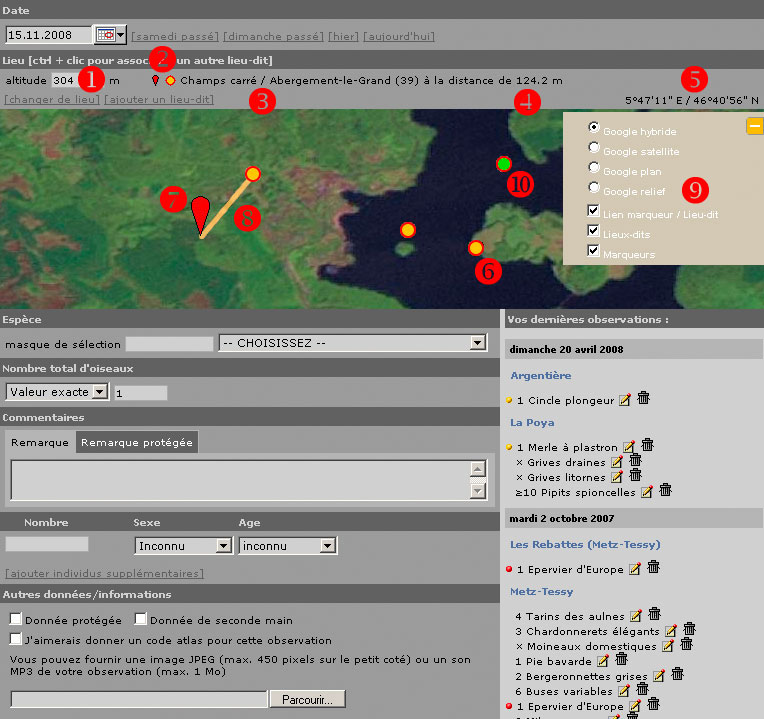Screen dimensions: 764x719
Task: Click the hier date shortcut
Action: [343, 37]
